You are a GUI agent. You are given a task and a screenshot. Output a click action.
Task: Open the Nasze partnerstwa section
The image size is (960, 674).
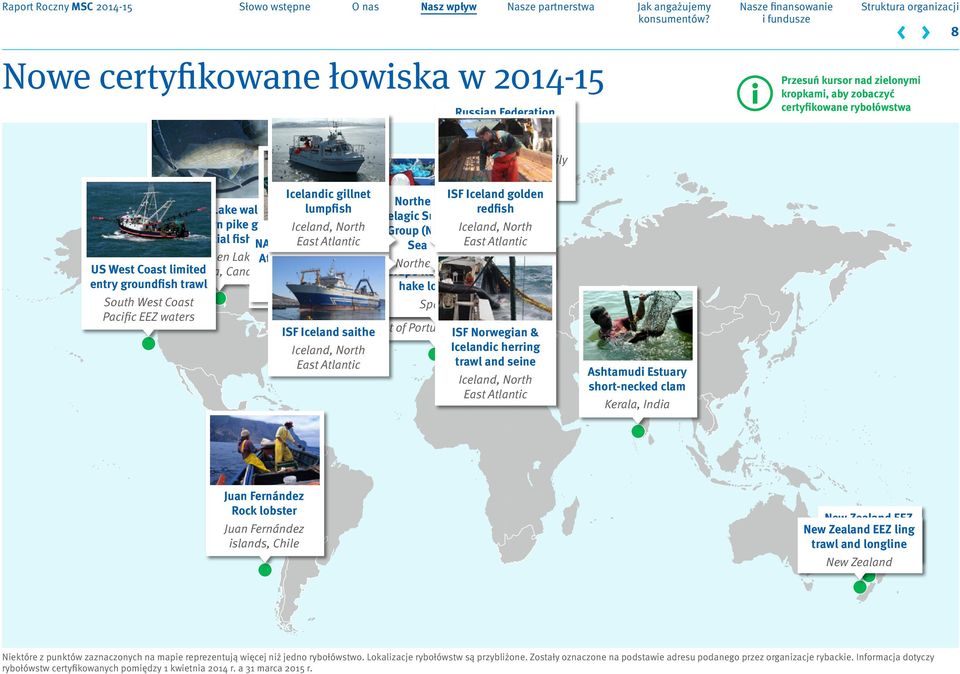tap(550, 7)
